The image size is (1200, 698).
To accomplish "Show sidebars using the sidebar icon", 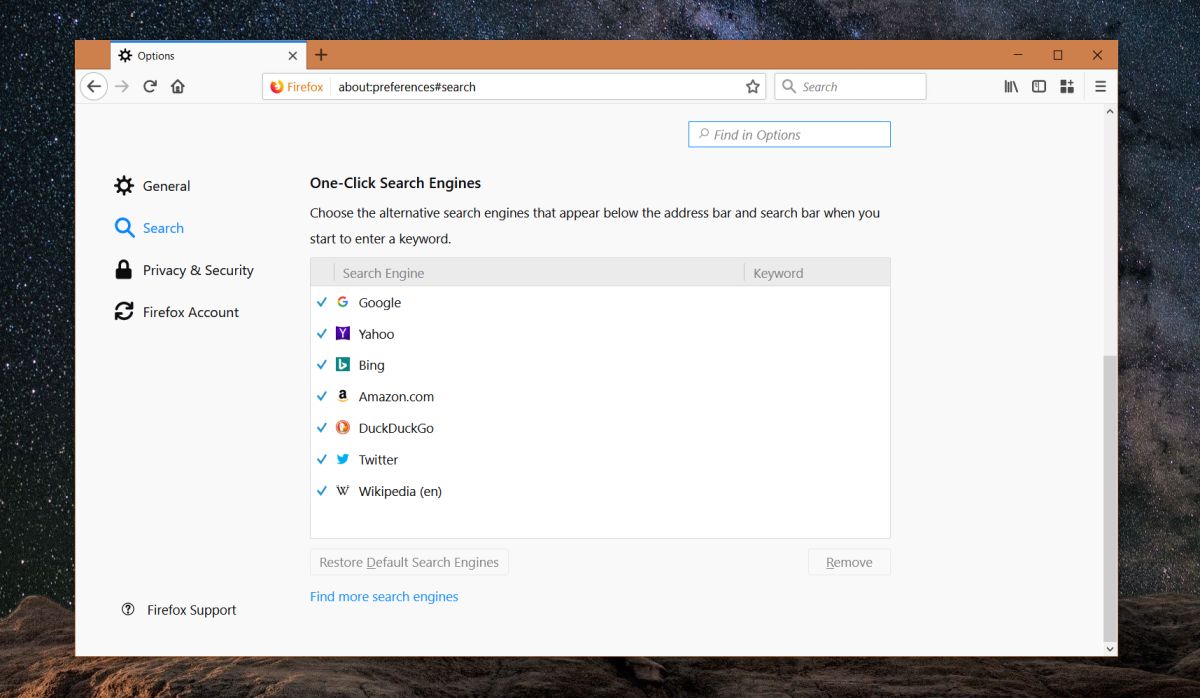I will coord(1039,86).
